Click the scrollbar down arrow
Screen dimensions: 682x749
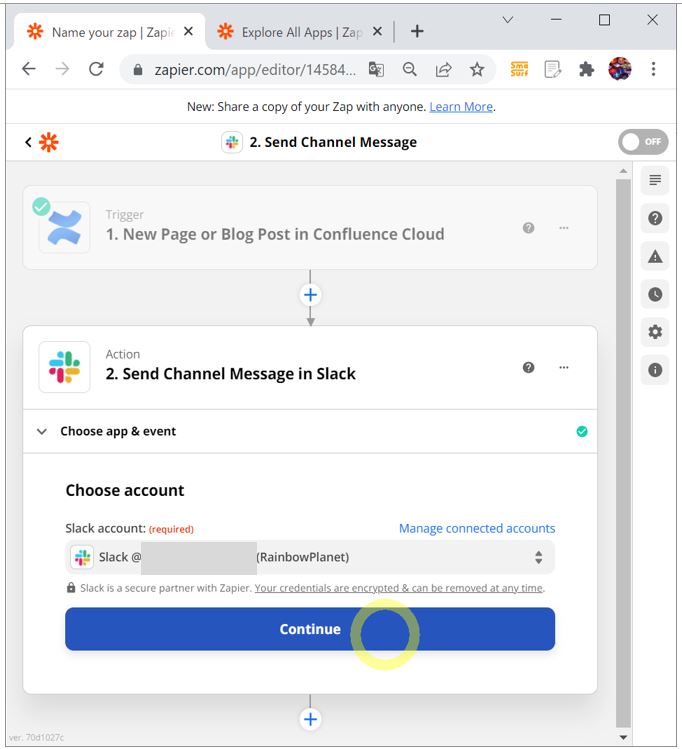(x=623, y=737)
